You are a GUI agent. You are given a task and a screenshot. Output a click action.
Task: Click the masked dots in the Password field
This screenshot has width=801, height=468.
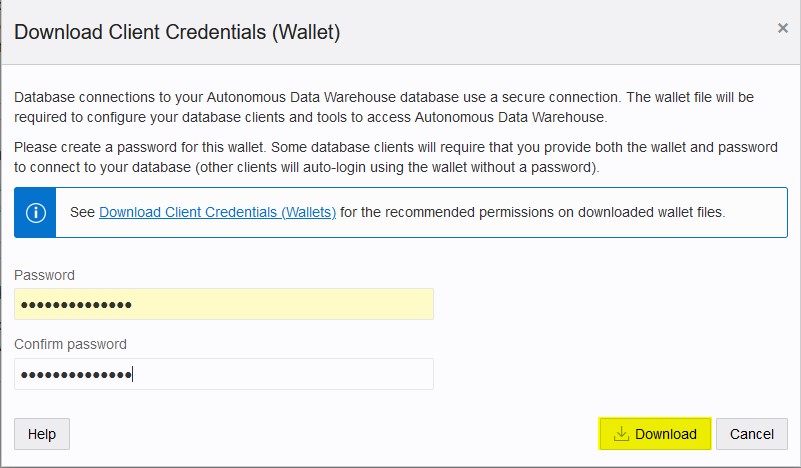(x=76, y=305)
